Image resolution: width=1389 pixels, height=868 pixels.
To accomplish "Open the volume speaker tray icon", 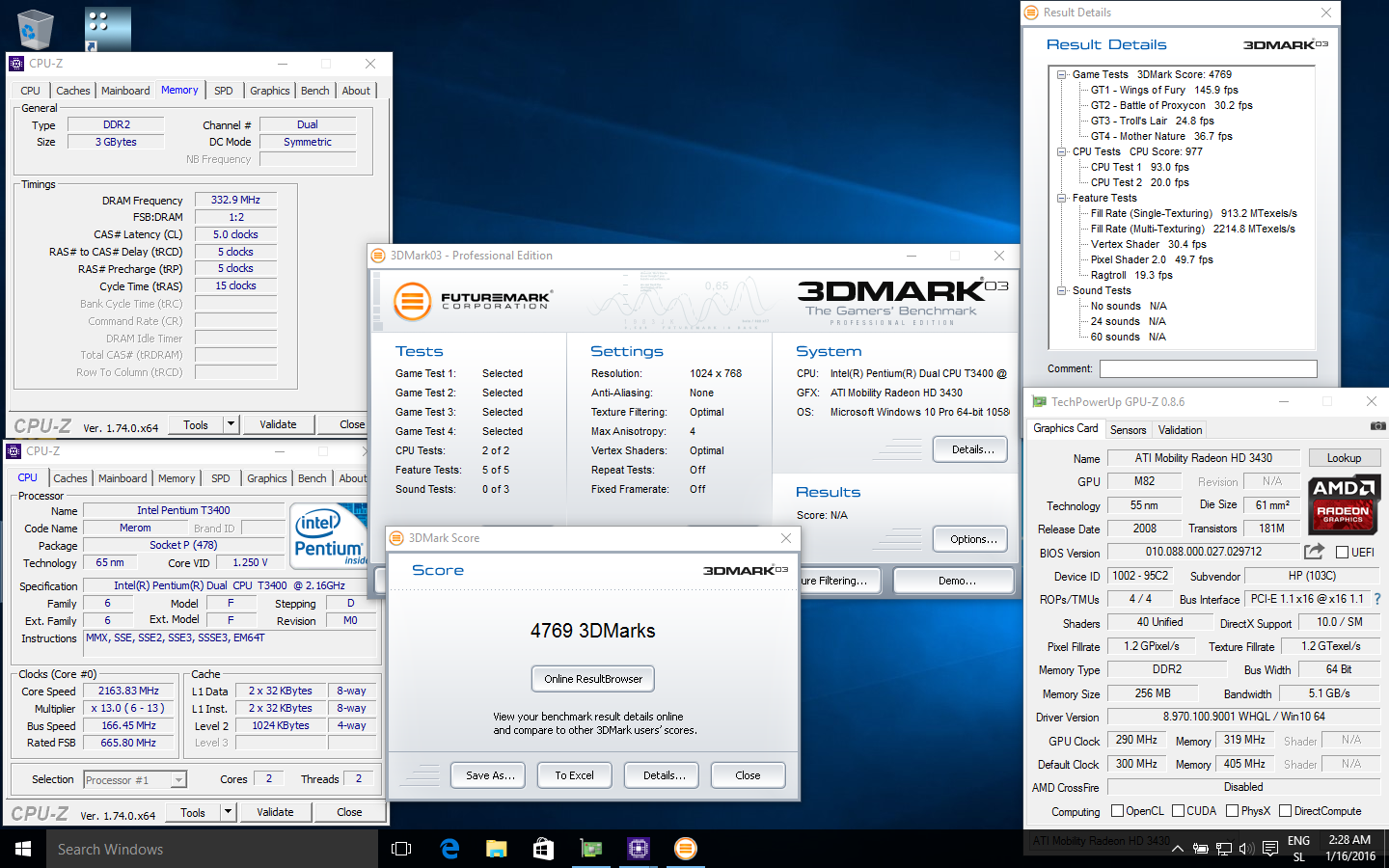I will pyautogui.click(x=1246, y=849).
